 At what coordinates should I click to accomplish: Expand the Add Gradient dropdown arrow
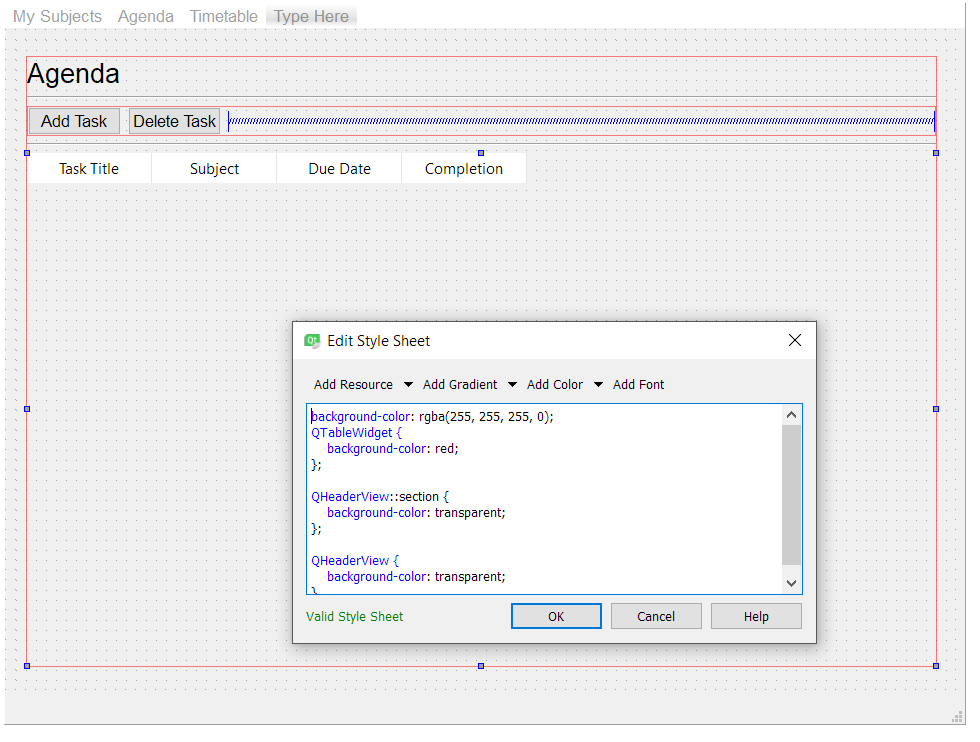click(512, 384)
